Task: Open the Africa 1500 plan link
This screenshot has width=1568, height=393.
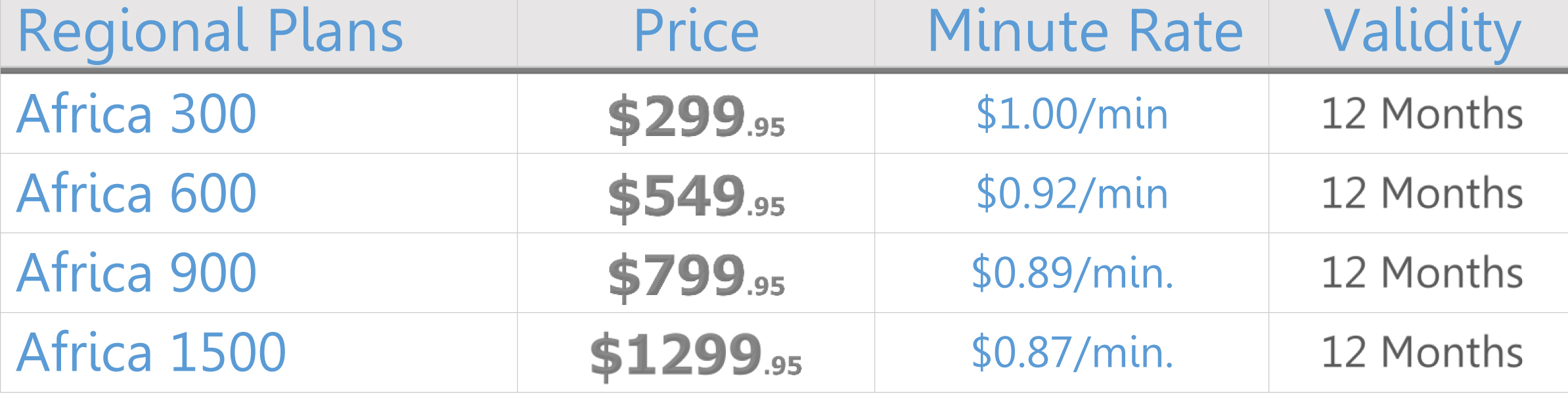Action: [x=151, y=352]
